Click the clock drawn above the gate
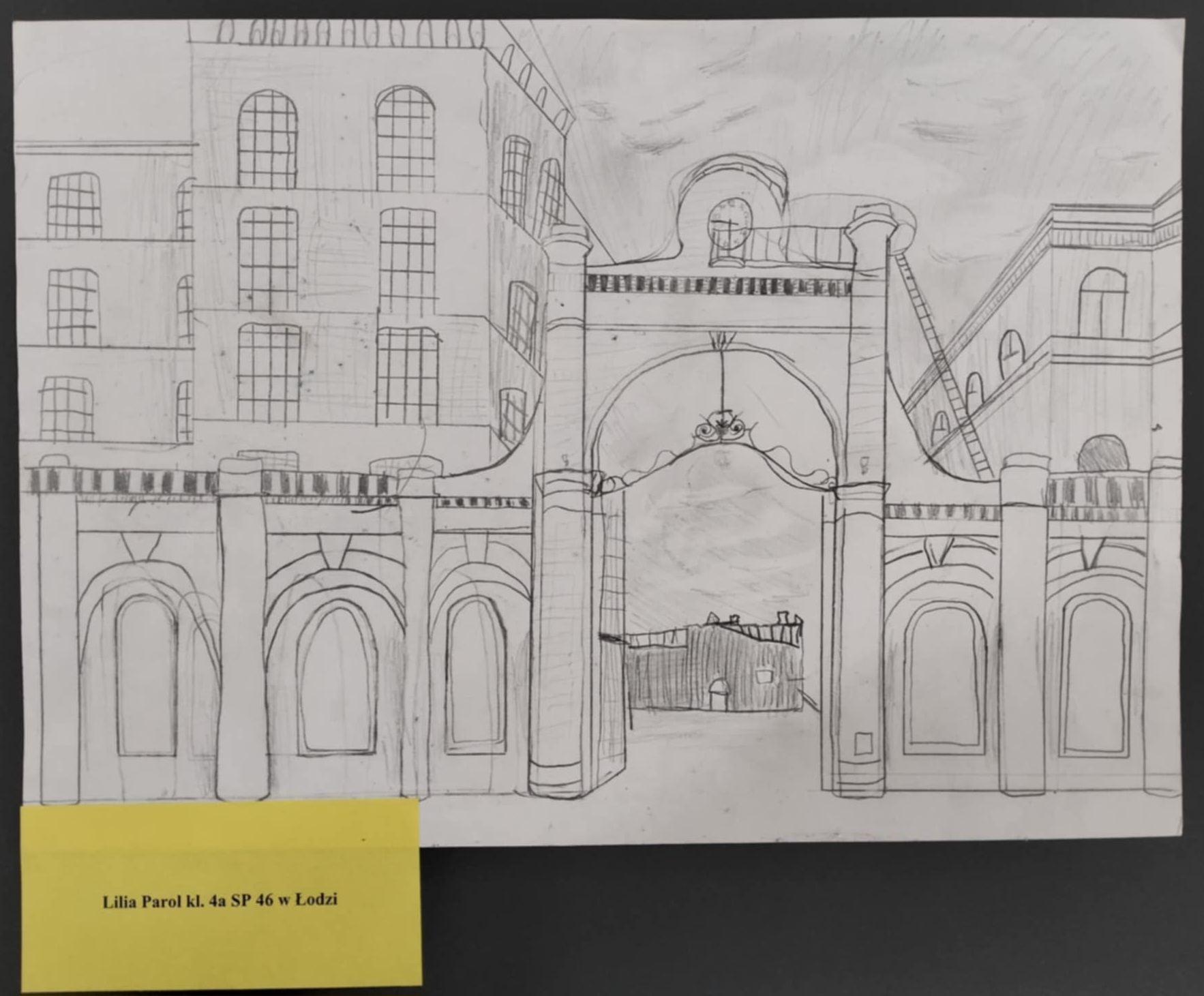This screenshot has height=996, width=1204. click(x=729, y=224)
